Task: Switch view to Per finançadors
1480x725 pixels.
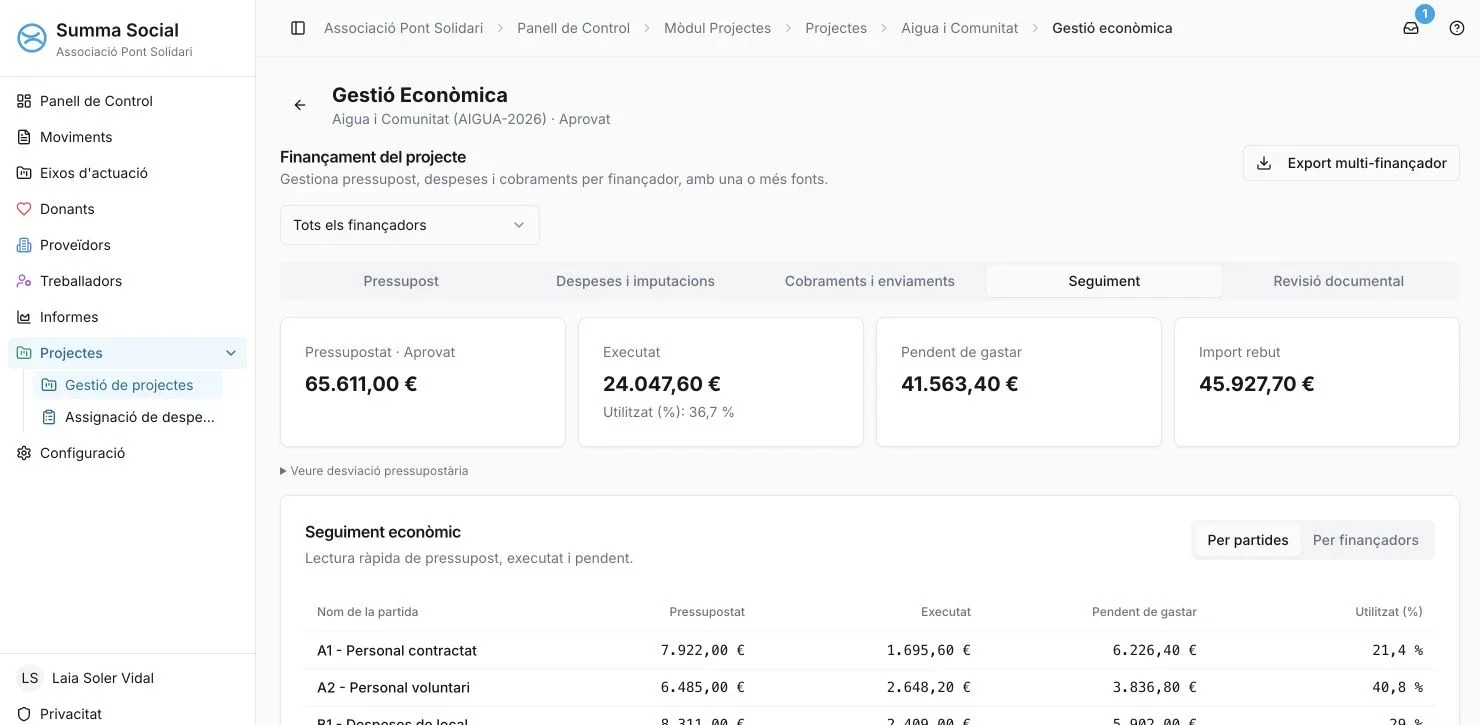Action: tap(1366, 540)
